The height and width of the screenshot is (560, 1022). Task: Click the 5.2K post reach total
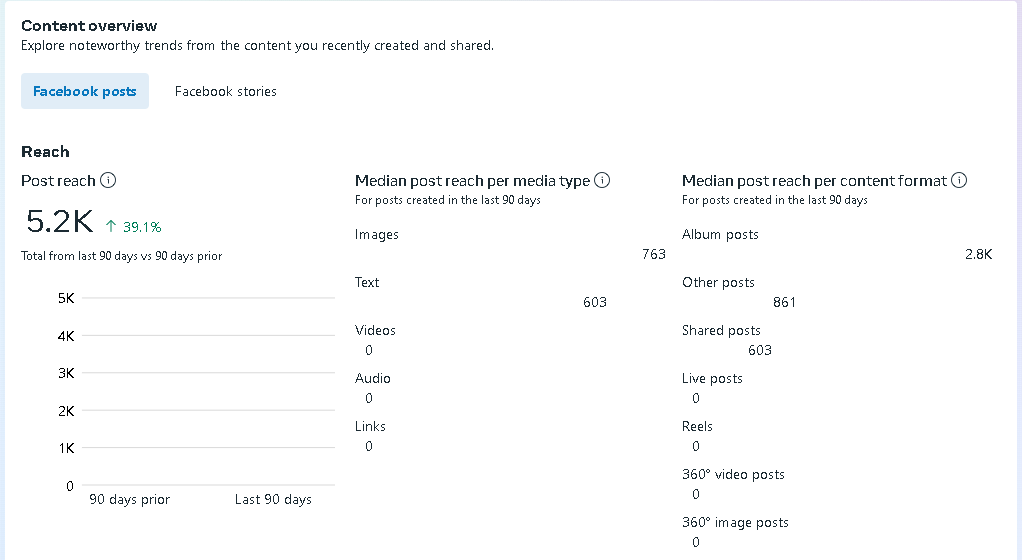[x=59, y=222]
